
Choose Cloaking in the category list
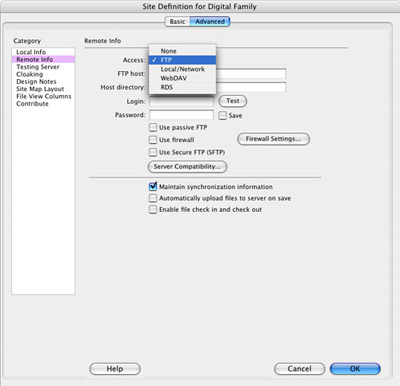tap(43, 74)
